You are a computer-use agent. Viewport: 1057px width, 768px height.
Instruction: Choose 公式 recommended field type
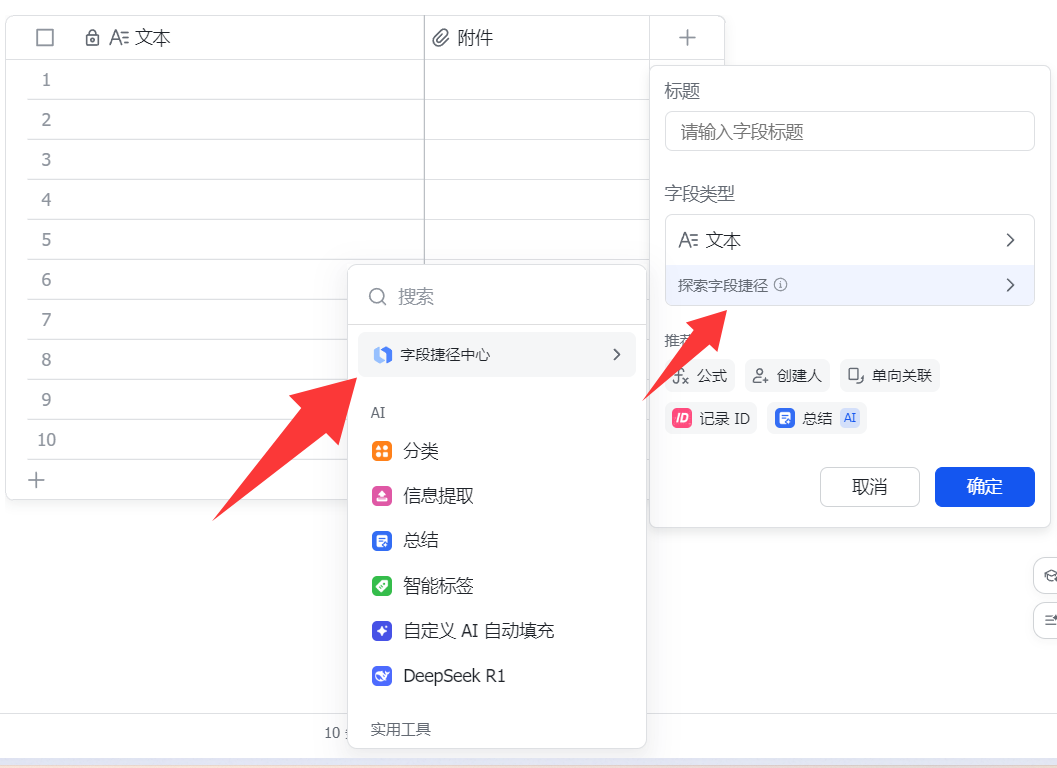pos(700,375)
